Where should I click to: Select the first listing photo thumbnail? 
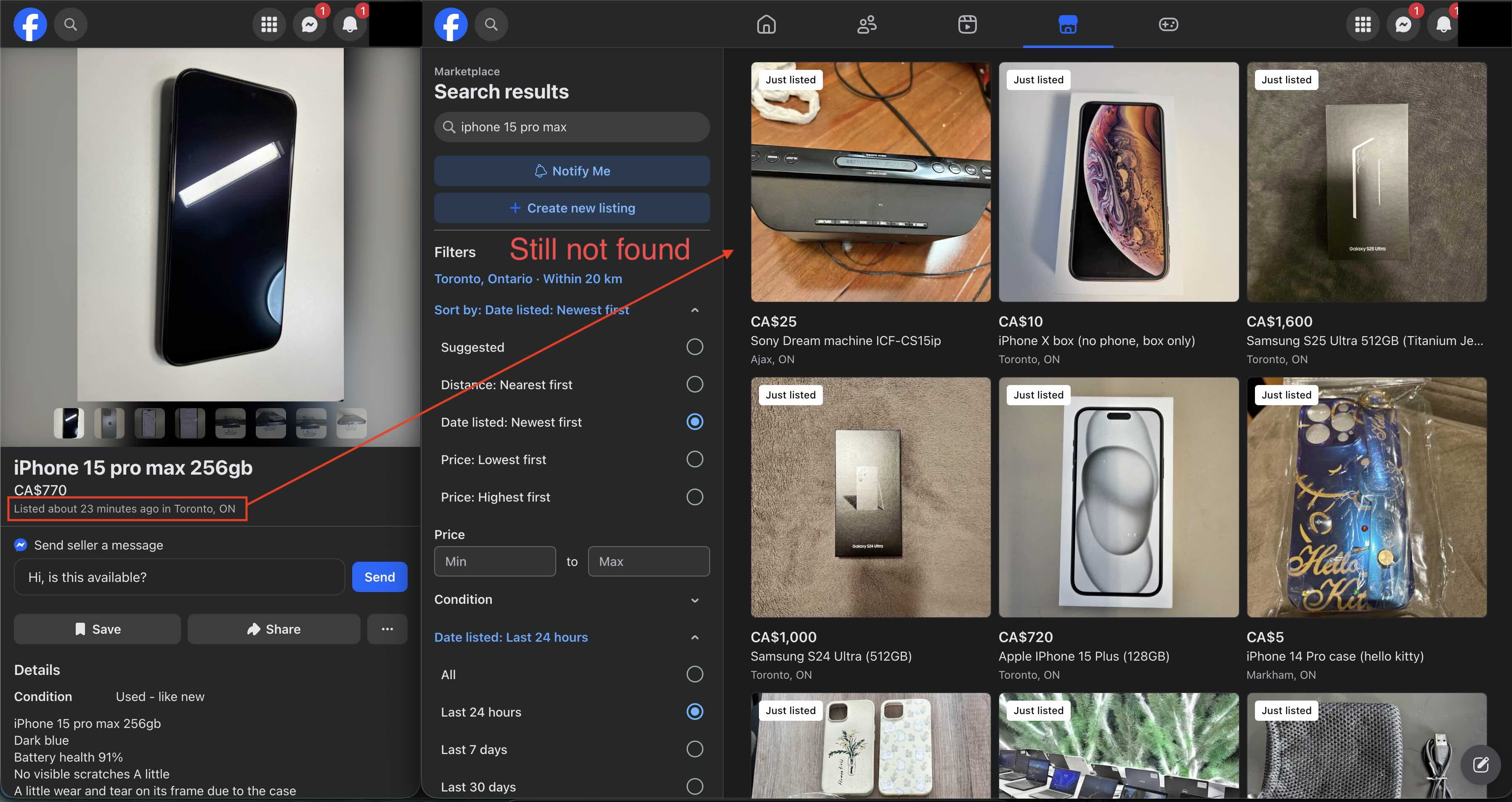point(69,423)
